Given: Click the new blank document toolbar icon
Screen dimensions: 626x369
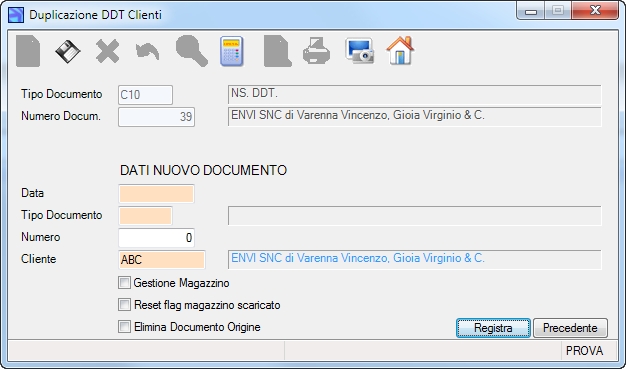Looking at the screenshot, I should coord(28,51).
